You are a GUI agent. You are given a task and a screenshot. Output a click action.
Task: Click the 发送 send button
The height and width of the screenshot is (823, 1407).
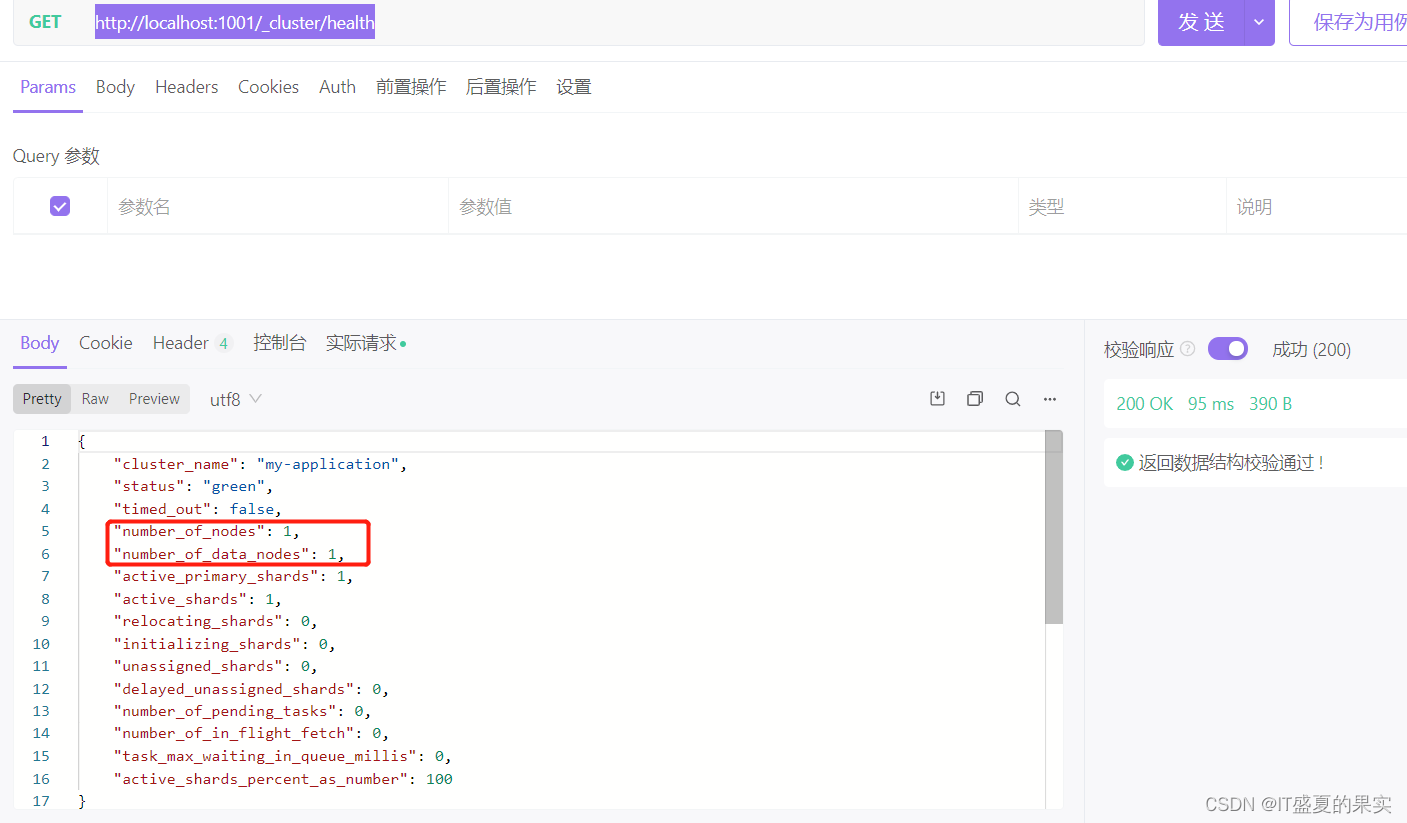pyautogui.click(x=1201, y=22)
